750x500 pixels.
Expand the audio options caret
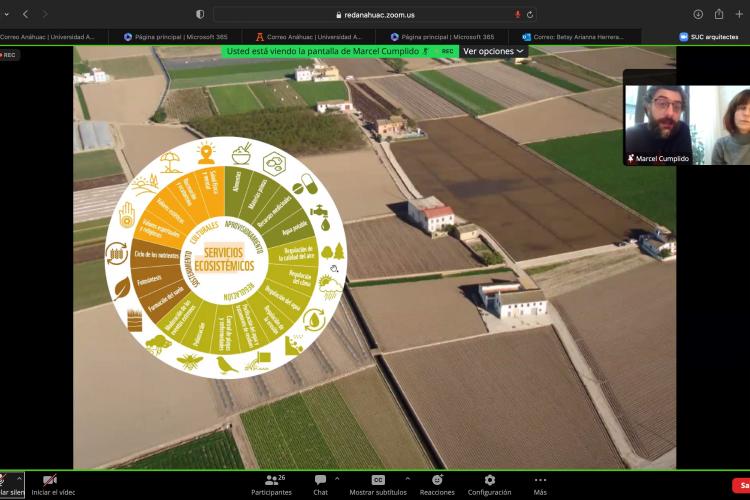pyautogui.click(x=20, y=478)
